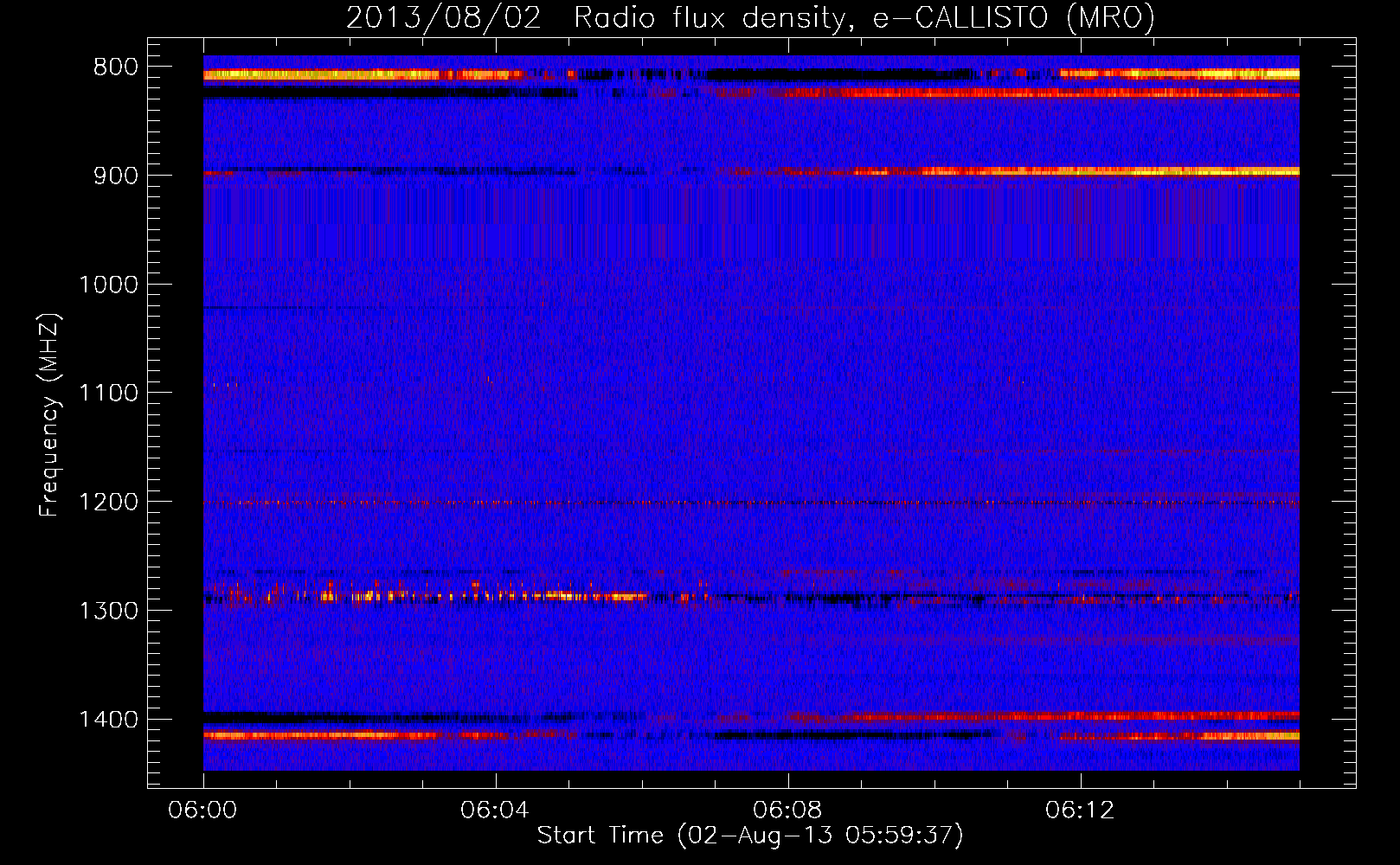The width and height of the screenshot is (1400, 865).
Task: Click the 1400 frequency tick label
Action: coord(107,720)
